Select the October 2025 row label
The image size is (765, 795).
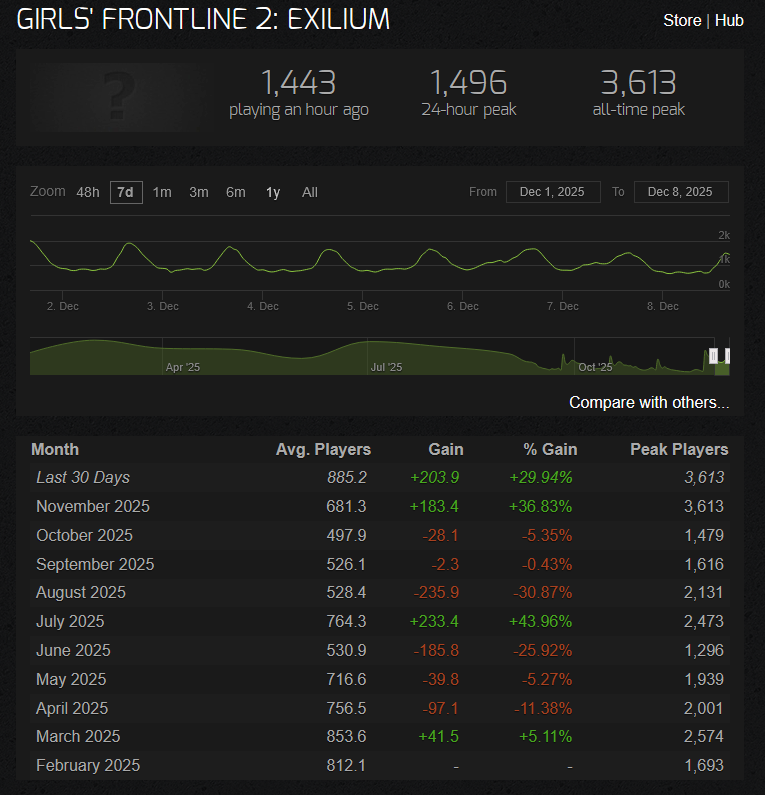[84, 535]
